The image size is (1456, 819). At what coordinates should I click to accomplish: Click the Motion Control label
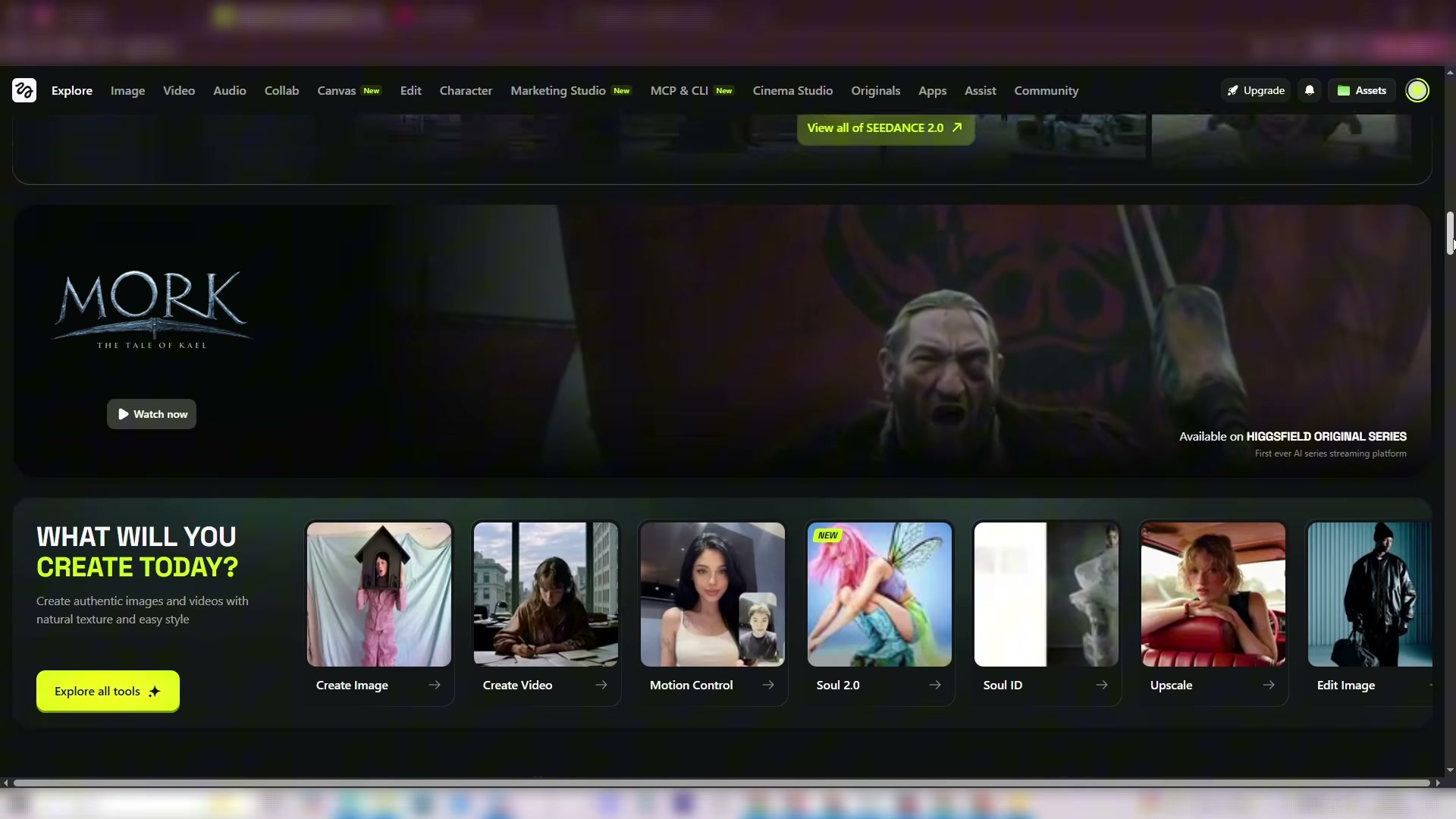point(691,685)
